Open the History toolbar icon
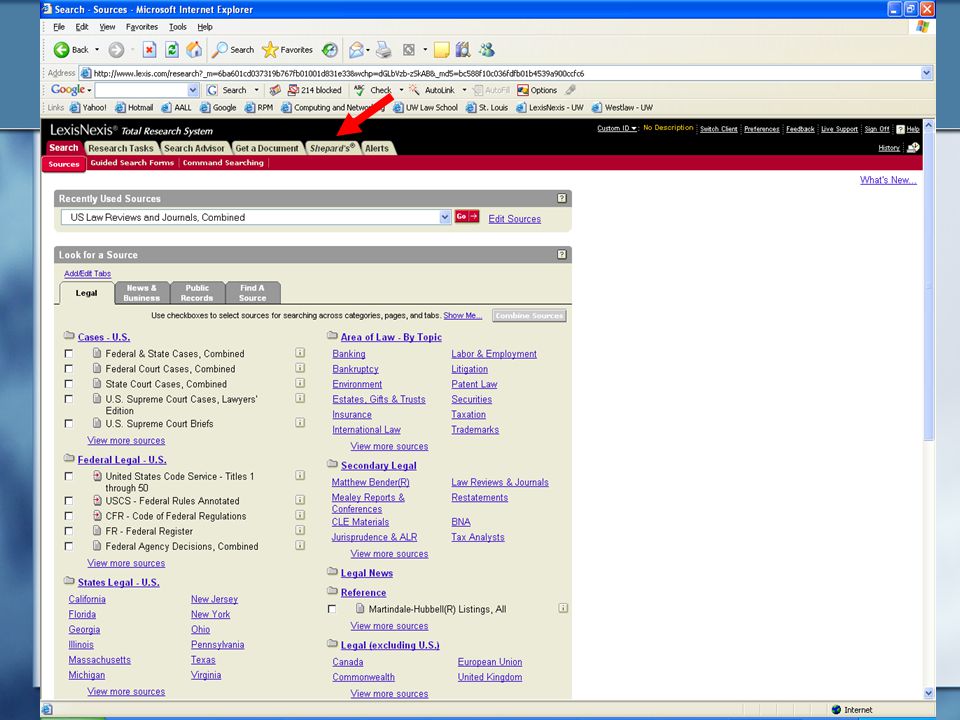The height and width of the screenshot is (720, 960). coord(330,50)
